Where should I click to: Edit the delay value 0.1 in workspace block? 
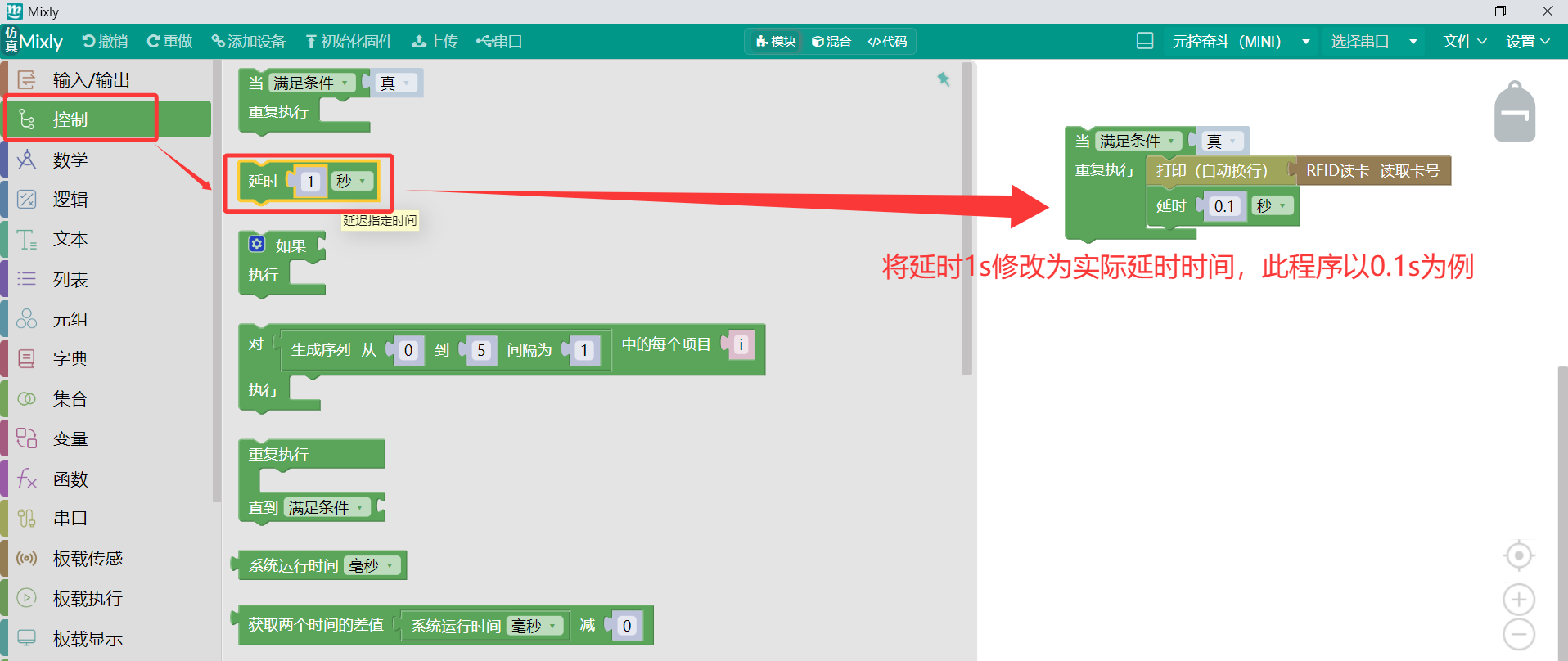pyautogui.click(x=1224, y=206)
